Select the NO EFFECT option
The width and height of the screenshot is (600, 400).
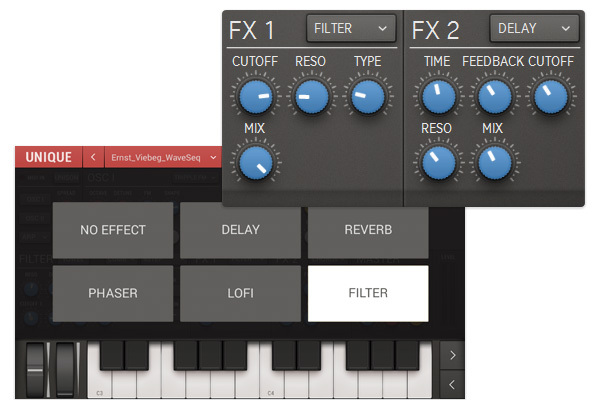tap(113, 230)
